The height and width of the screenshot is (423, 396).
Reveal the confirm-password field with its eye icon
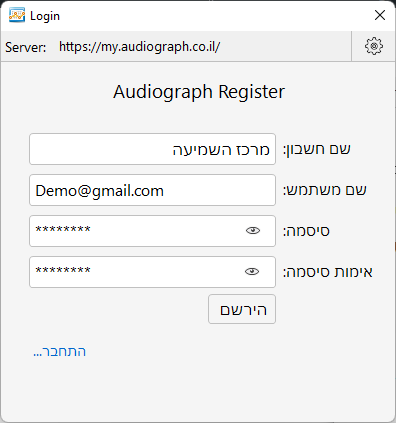(252, 272)
